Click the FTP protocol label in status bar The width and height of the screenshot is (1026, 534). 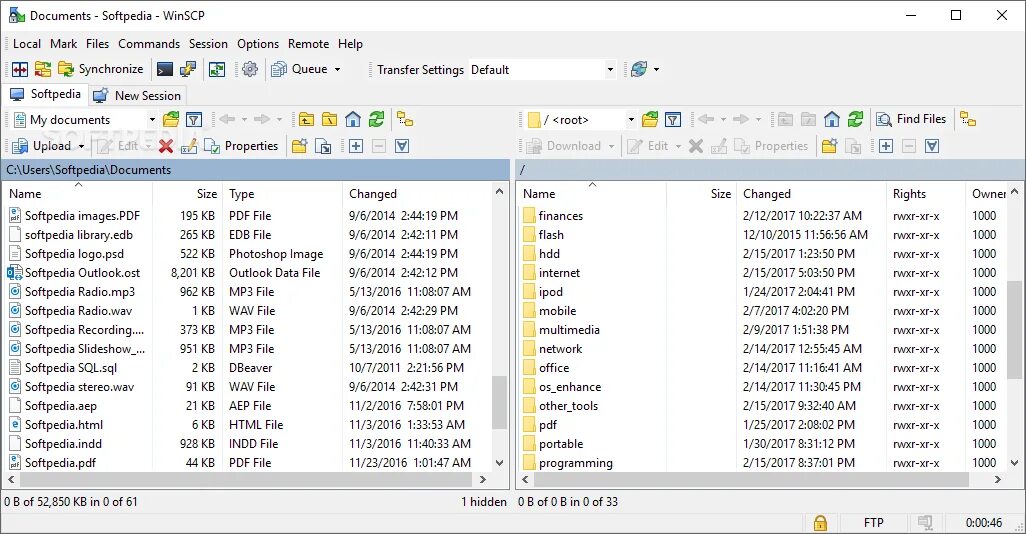coord(874,523)
